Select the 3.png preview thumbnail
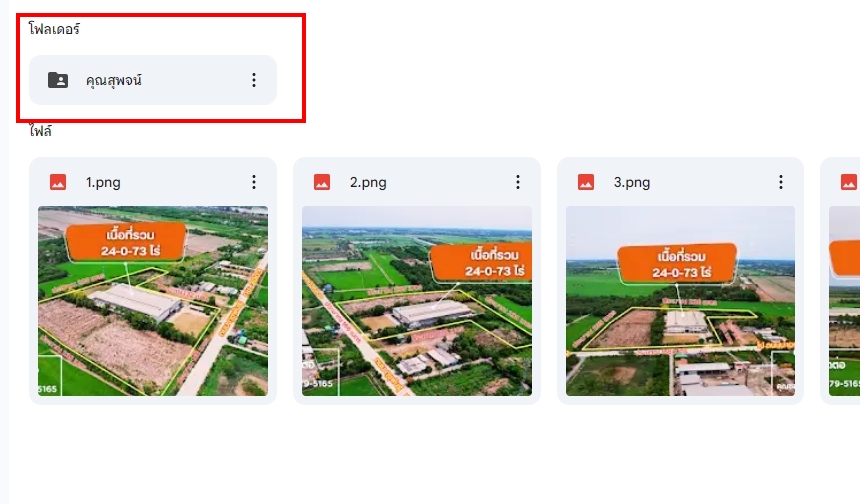This screenshot has height=504, width=860. [681, 301]
